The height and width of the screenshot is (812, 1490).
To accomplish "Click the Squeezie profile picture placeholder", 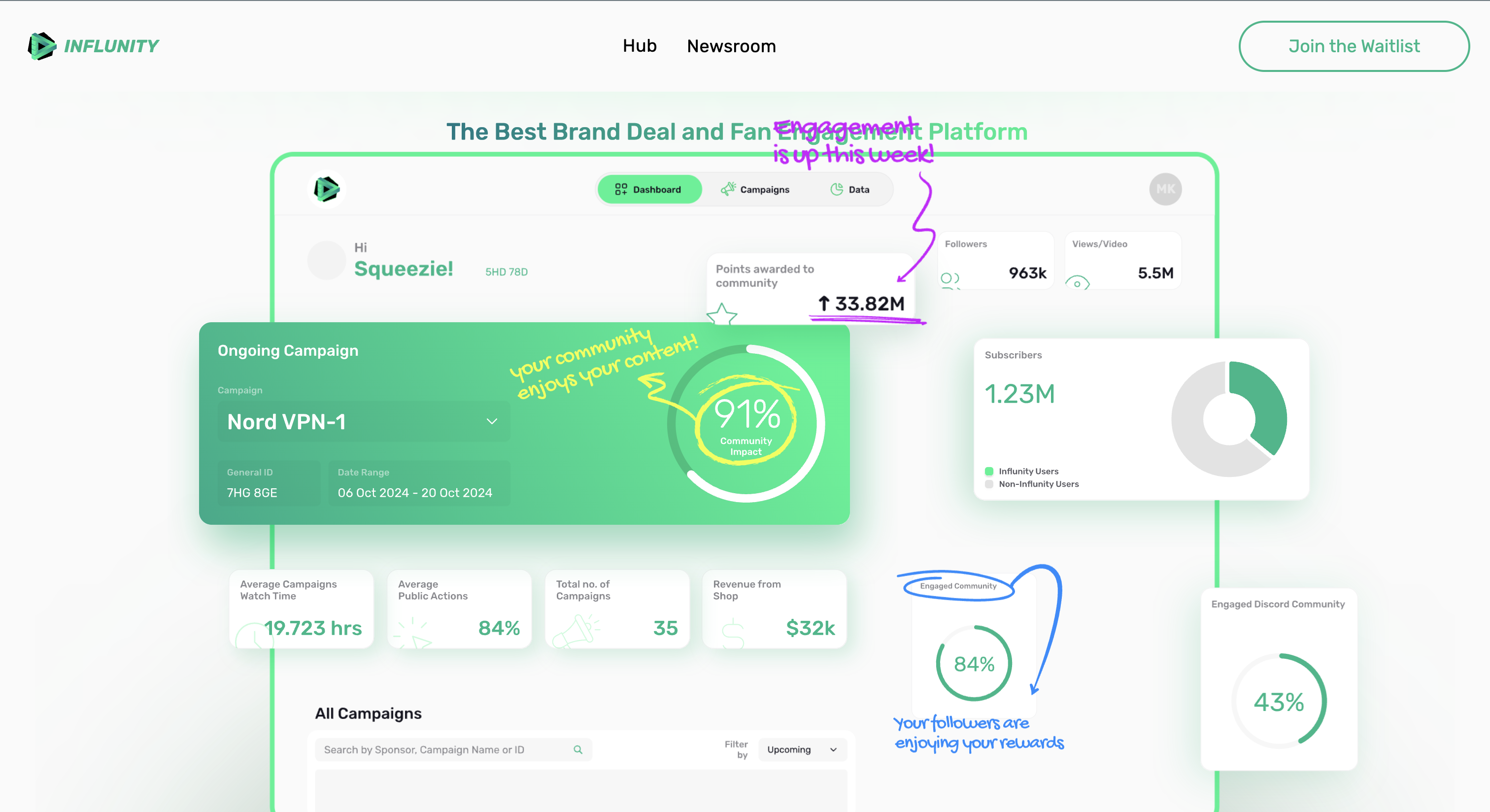I will tap(326, 260).
